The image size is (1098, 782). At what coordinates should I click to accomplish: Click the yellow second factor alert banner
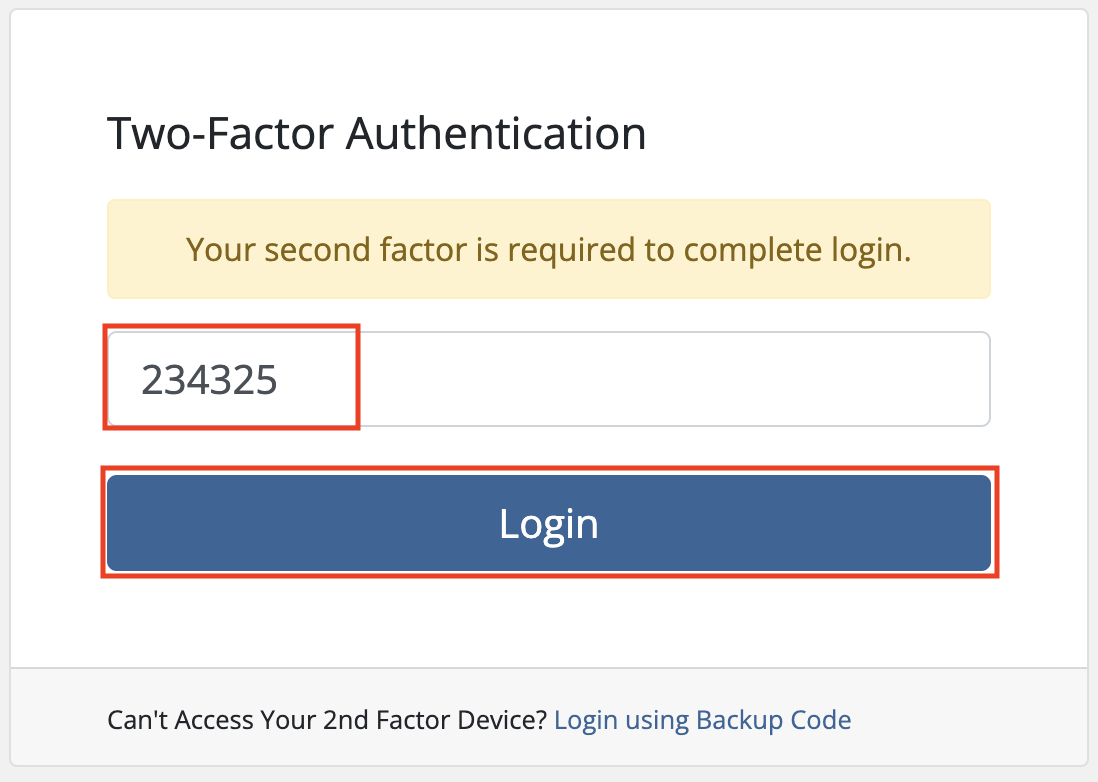point(549,249)
